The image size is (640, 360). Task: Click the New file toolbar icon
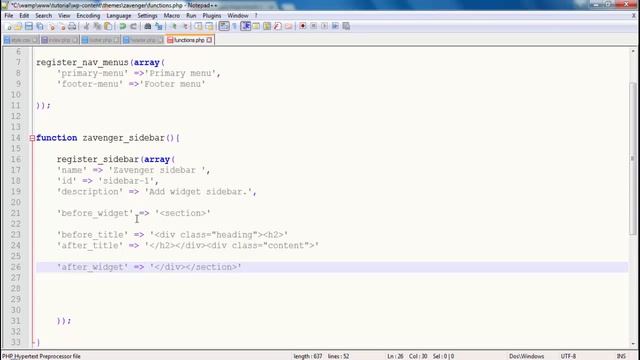[8, 27]
